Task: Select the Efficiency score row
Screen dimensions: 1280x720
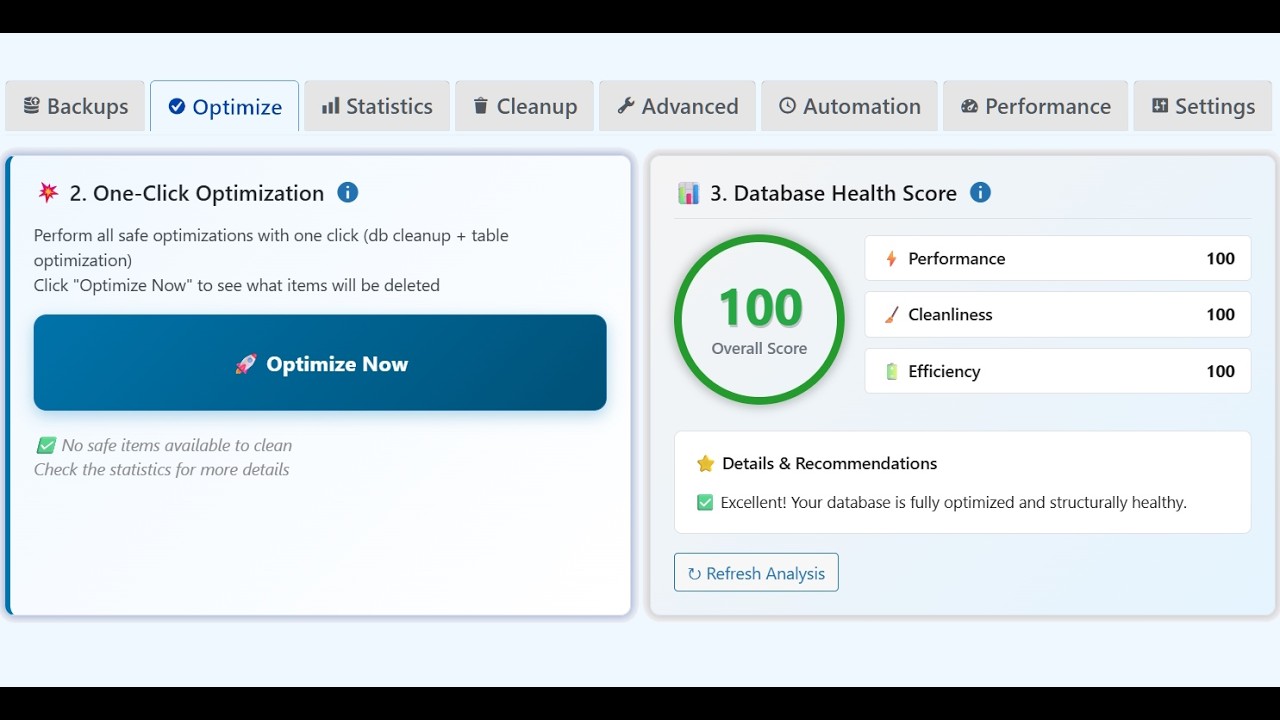Action: pos(1057,371)
